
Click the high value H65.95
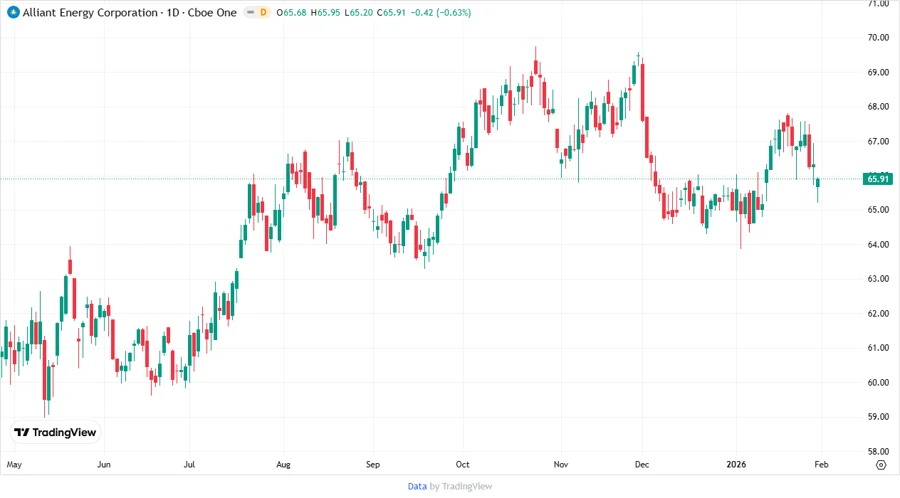(325, 12)
